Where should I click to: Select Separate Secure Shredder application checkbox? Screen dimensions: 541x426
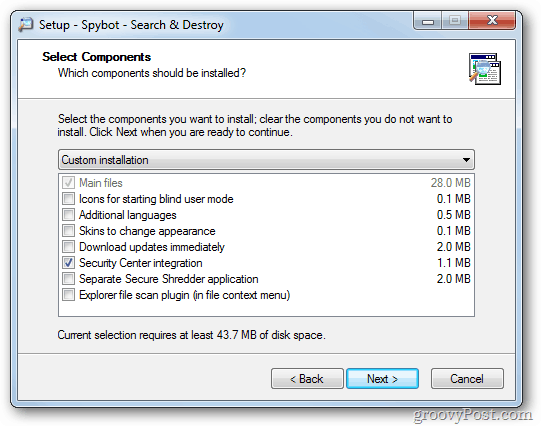click(x=68, y=279)
